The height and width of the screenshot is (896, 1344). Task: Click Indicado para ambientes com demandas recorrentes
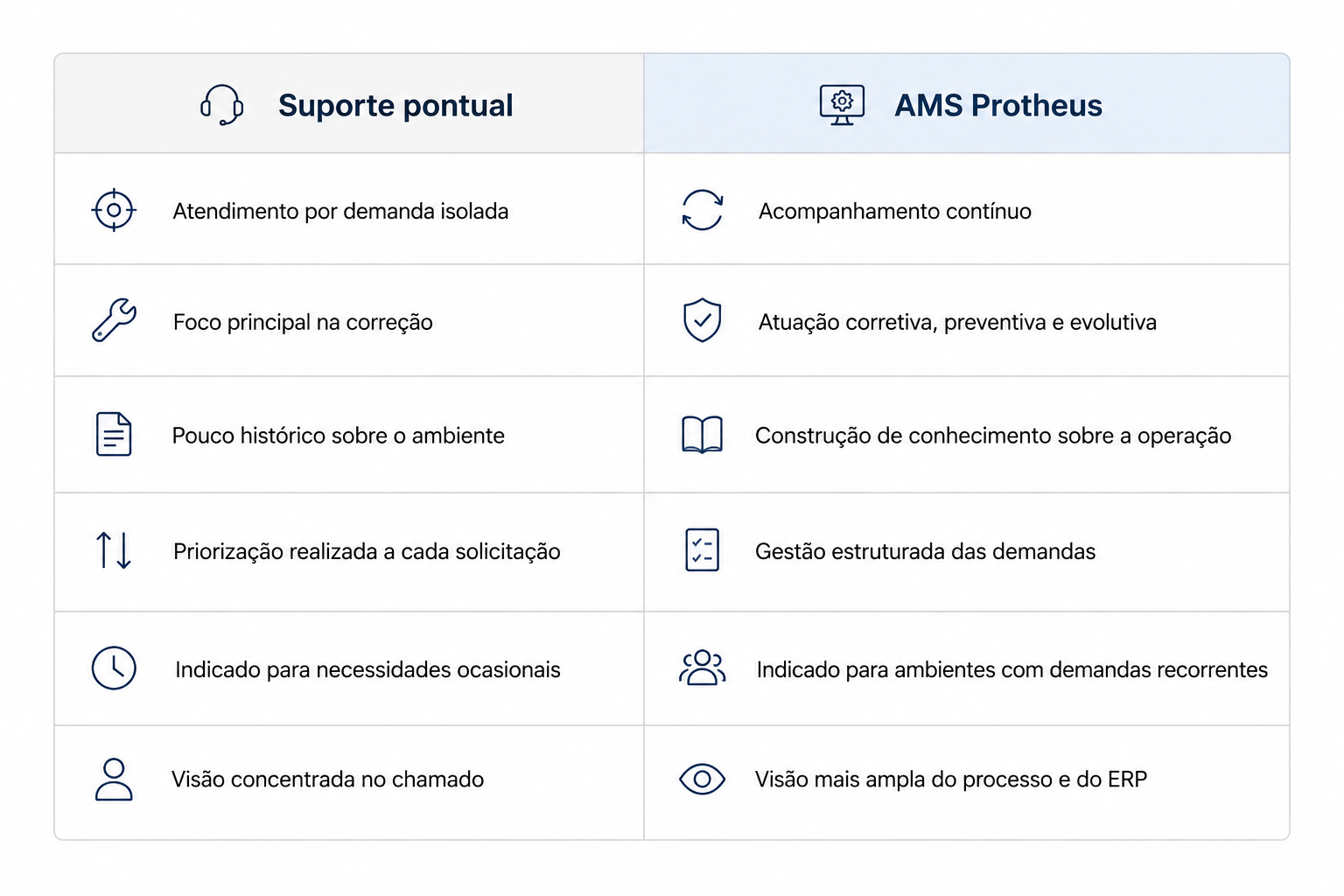[1012, 669]
